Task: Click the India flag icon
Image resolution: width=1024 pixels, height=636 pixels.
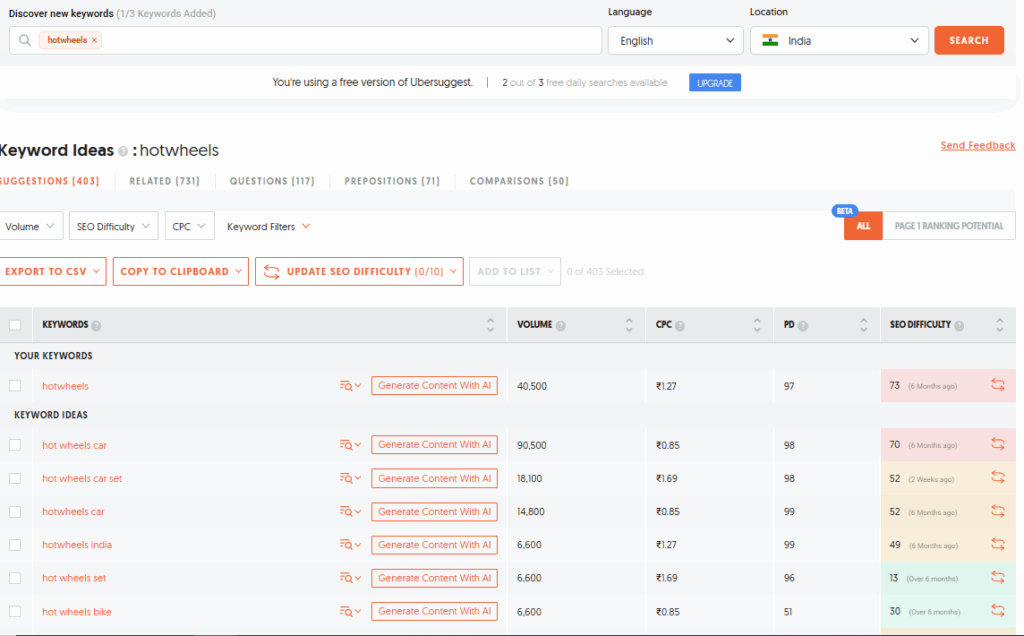Action: tap(771, 40)
